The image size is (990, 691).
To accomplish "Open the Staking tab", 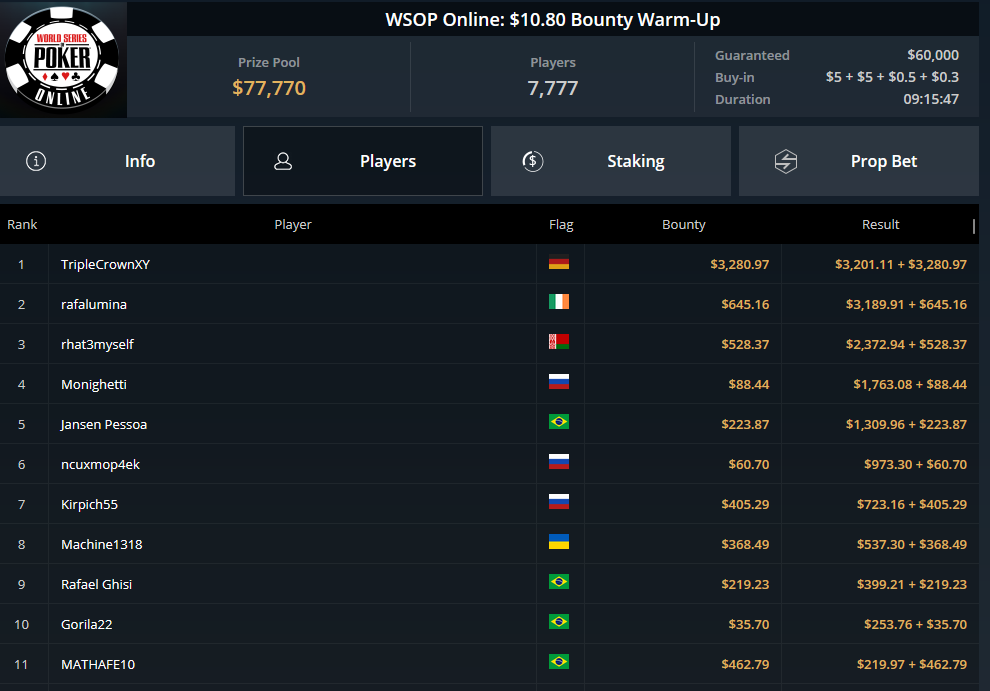I will tap(611, 161).
